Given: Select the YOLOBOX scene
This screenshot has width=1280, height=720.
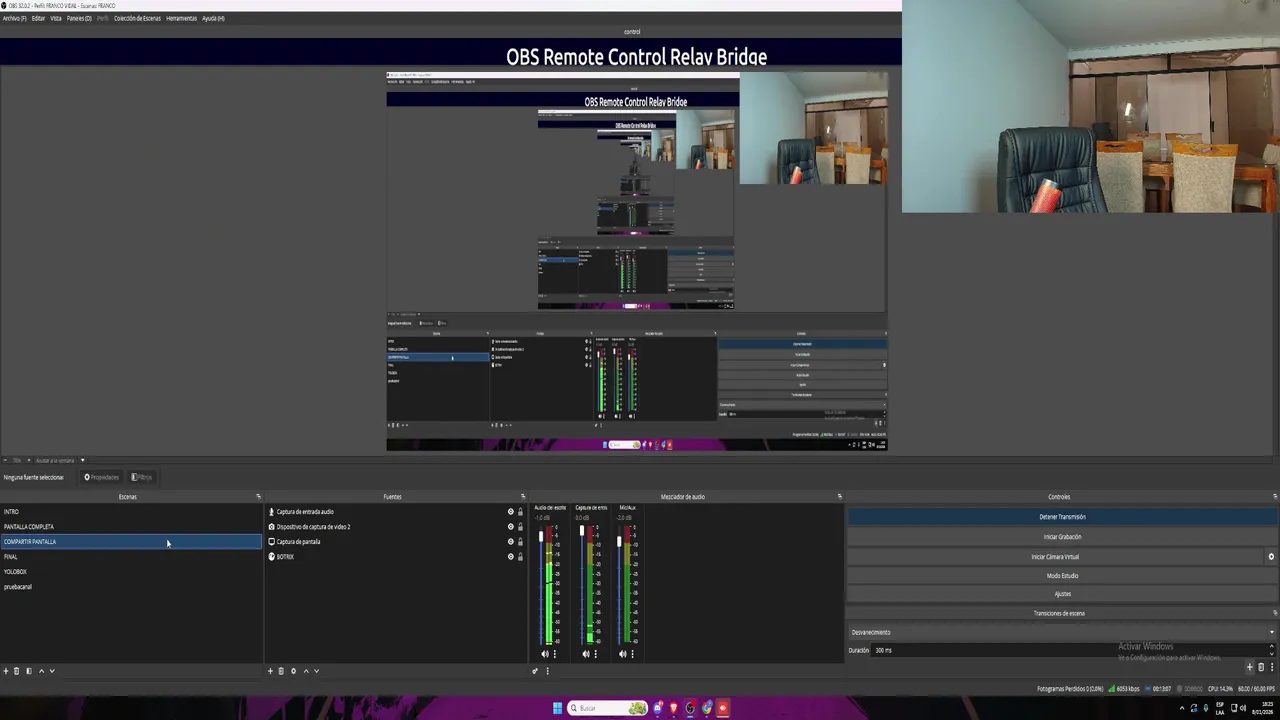Looking at the screenshot, I should pos(131,572).
